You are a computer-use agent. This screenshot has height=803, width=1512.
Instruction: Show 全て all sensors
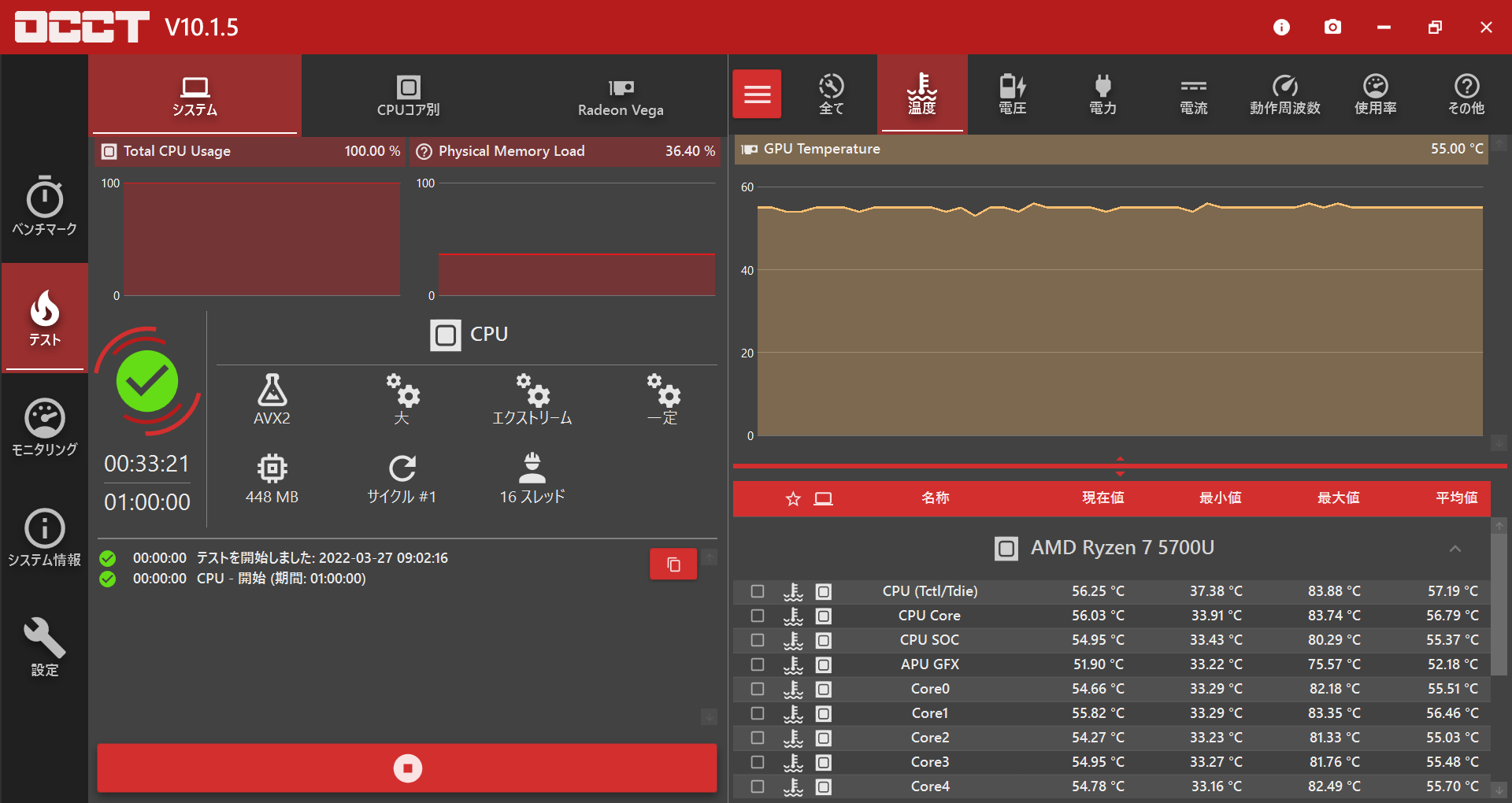[x=831, y=94]
